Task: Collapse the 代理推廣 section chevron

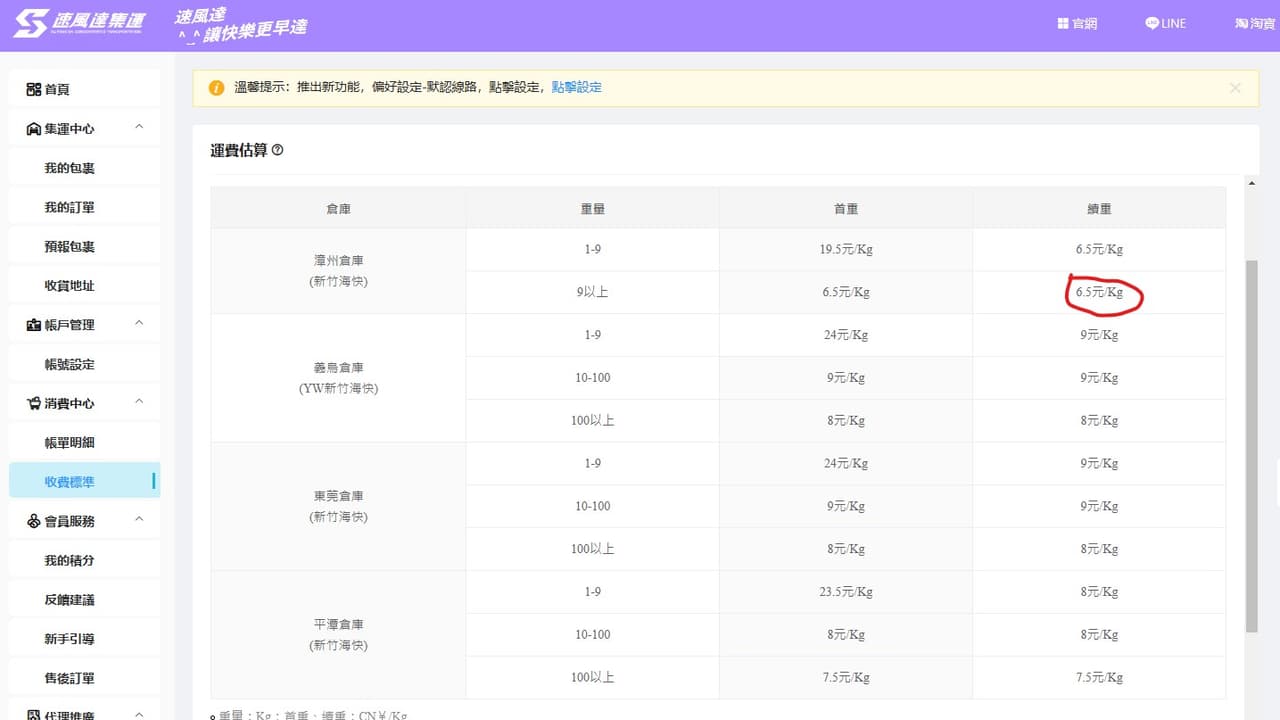Action: [139, 714]
